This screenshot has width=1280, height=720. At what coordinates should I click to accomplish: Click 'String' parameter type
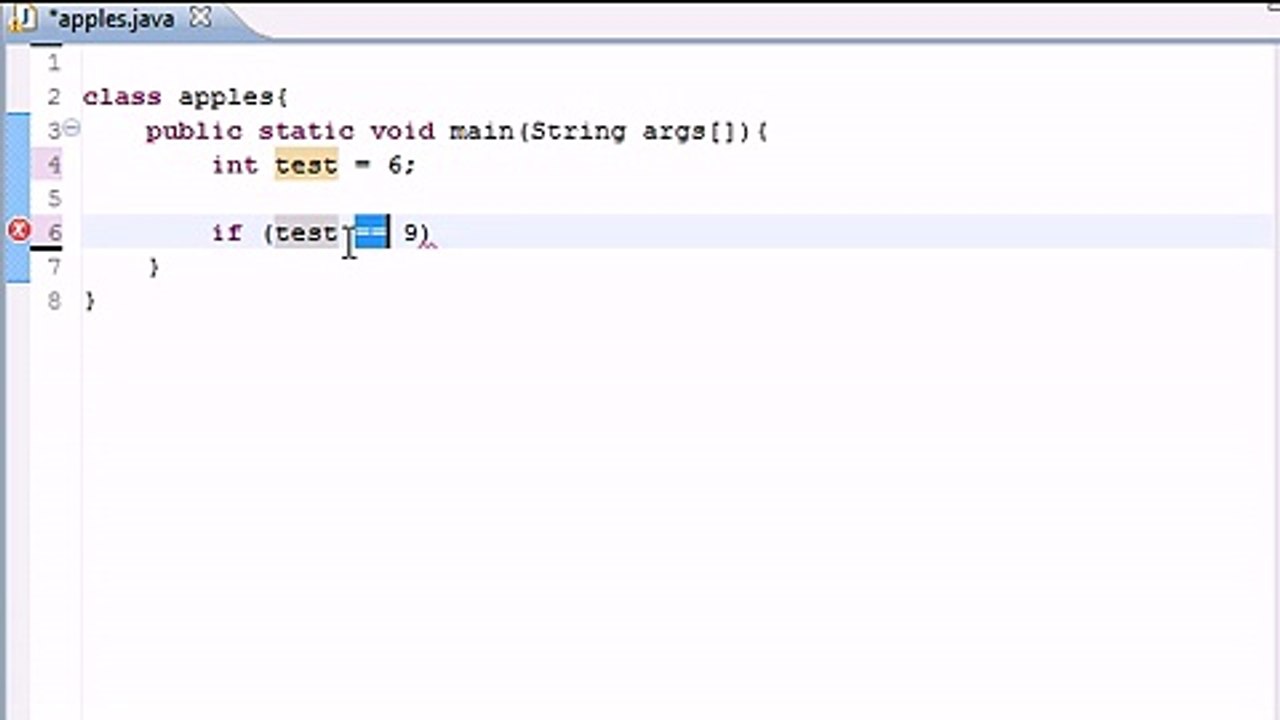point(578,131)
